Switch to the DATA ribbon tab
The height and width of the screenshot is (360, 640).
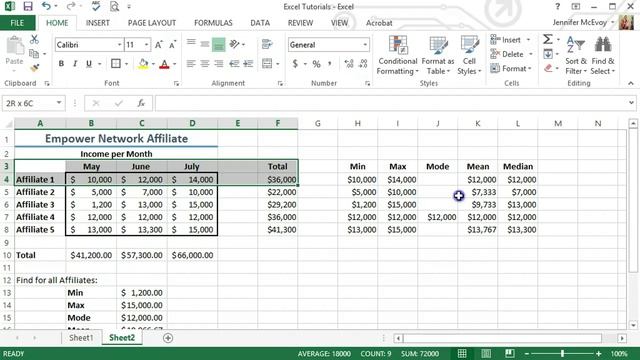pyautogui.click(x=260, y=23)
